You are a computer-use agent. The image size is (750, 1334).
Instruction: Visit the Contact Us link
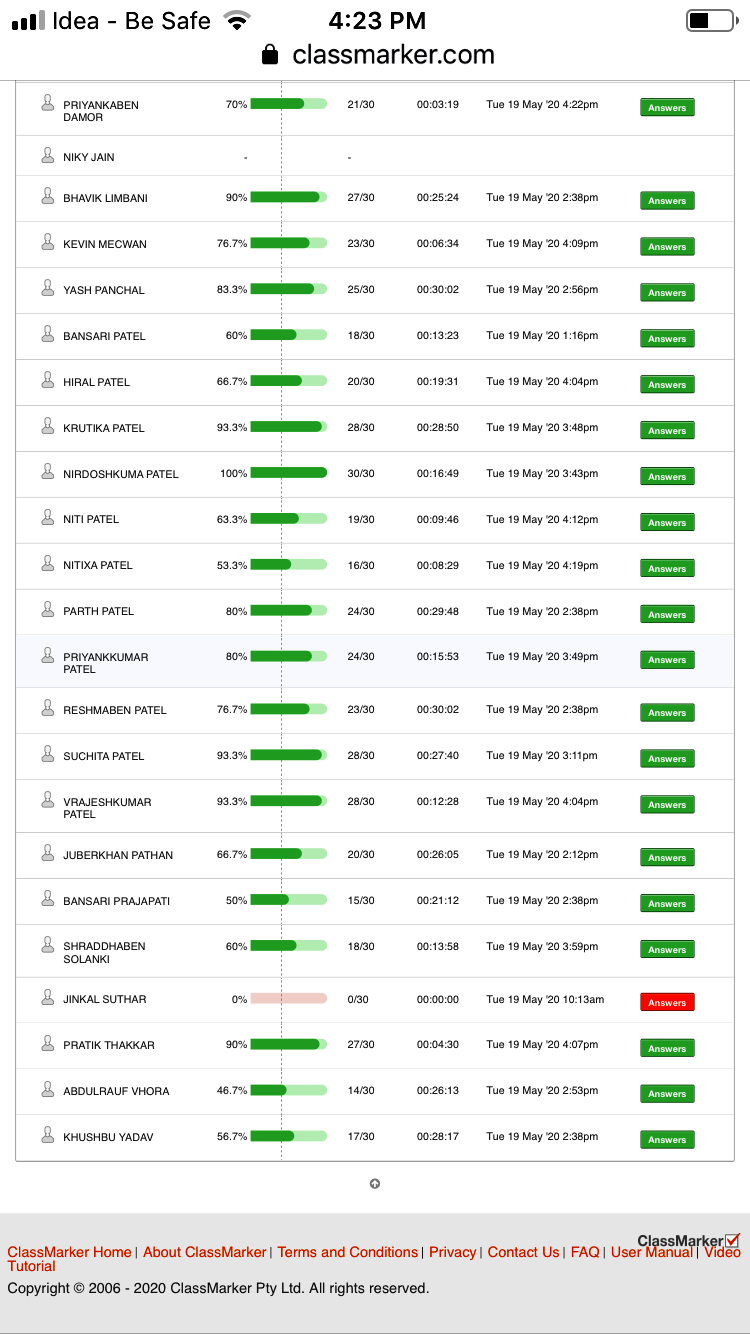[523, 1252]
